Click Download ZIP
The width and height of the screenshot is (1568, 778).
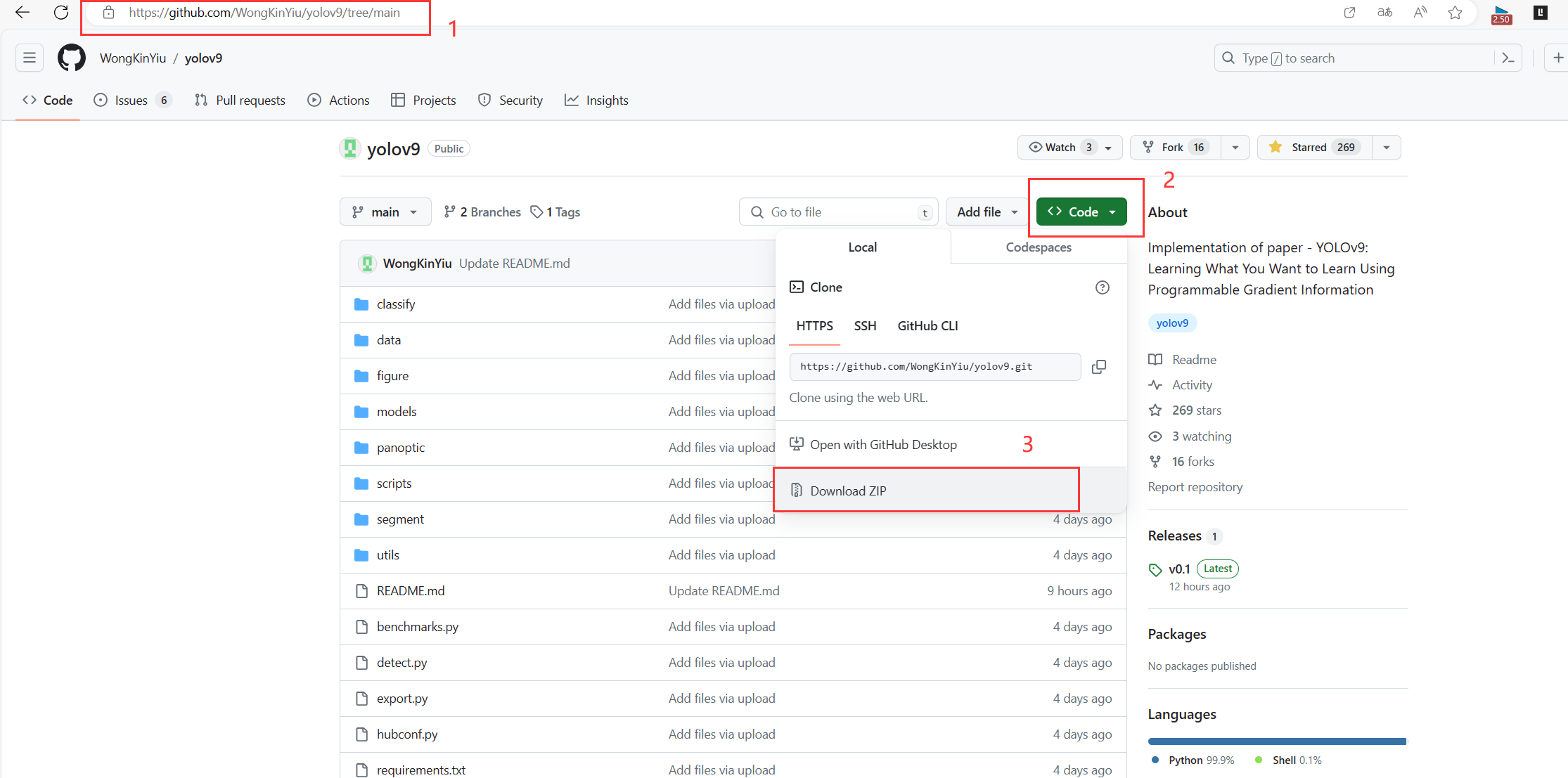(848, 491)
